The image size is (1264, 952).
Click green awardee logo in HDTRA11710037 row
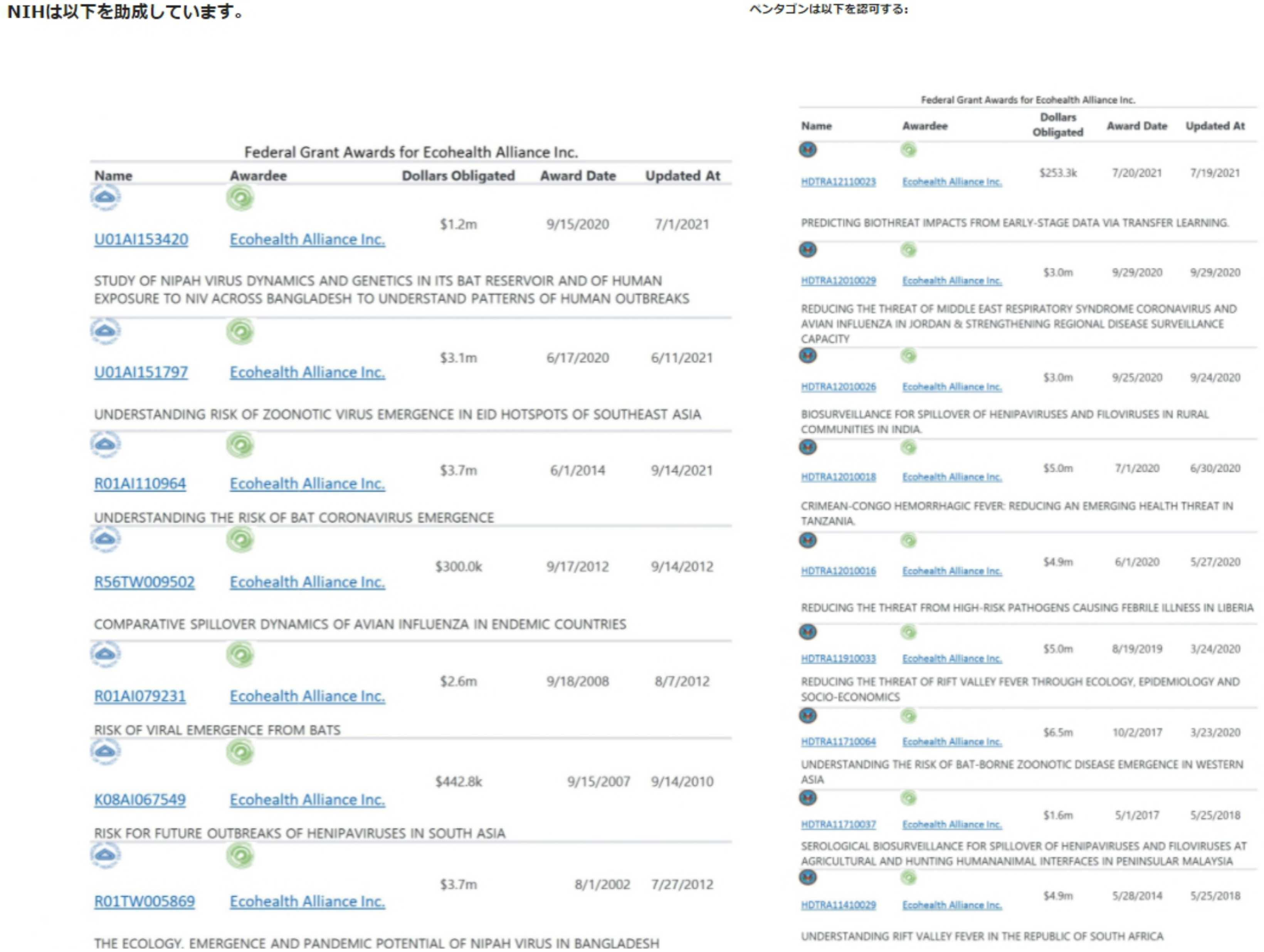pyautogui.click(x=909, y=798)
